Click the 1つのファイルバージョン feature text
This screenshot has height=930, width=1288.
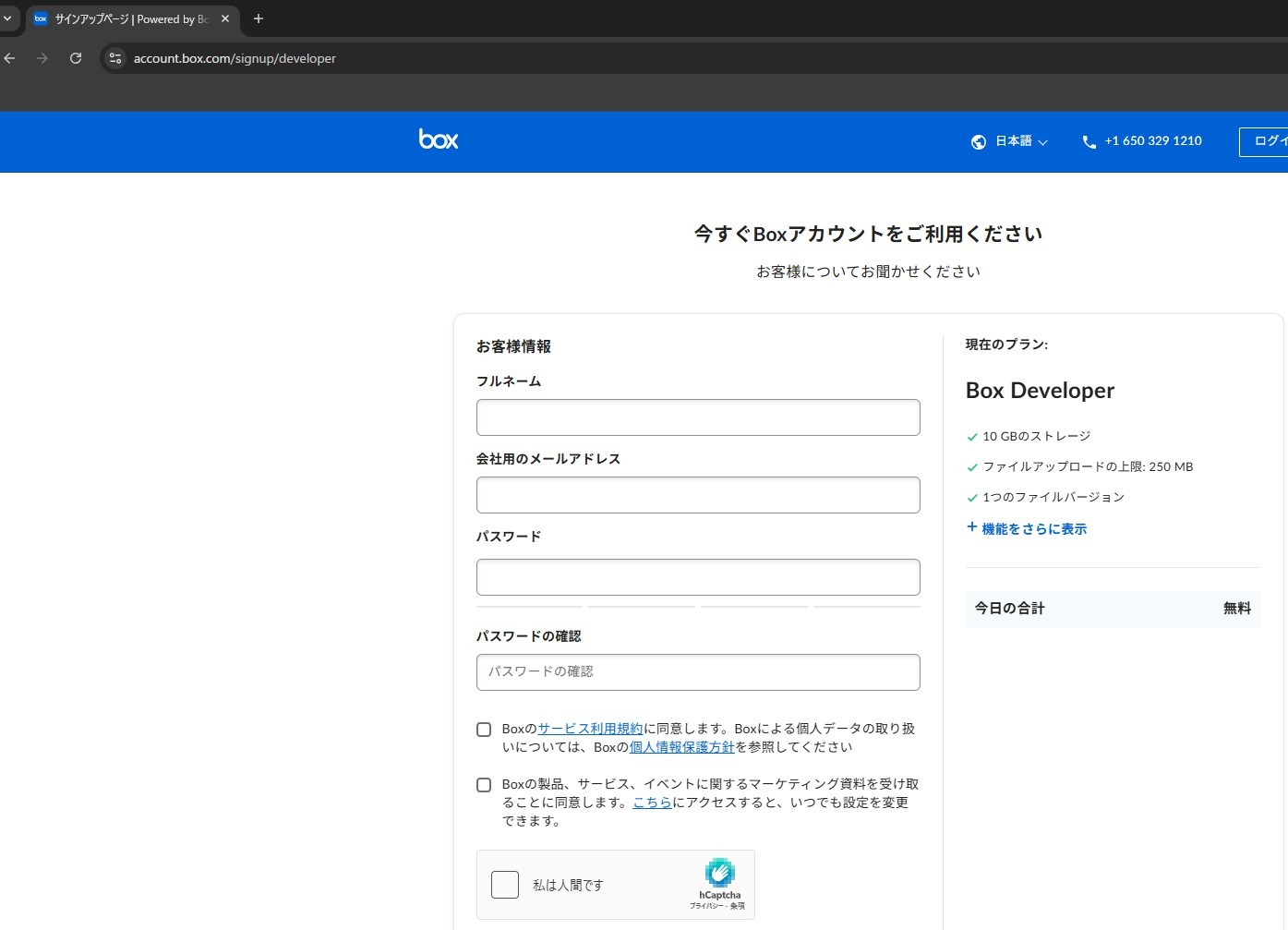click(x=1053, y=497)
